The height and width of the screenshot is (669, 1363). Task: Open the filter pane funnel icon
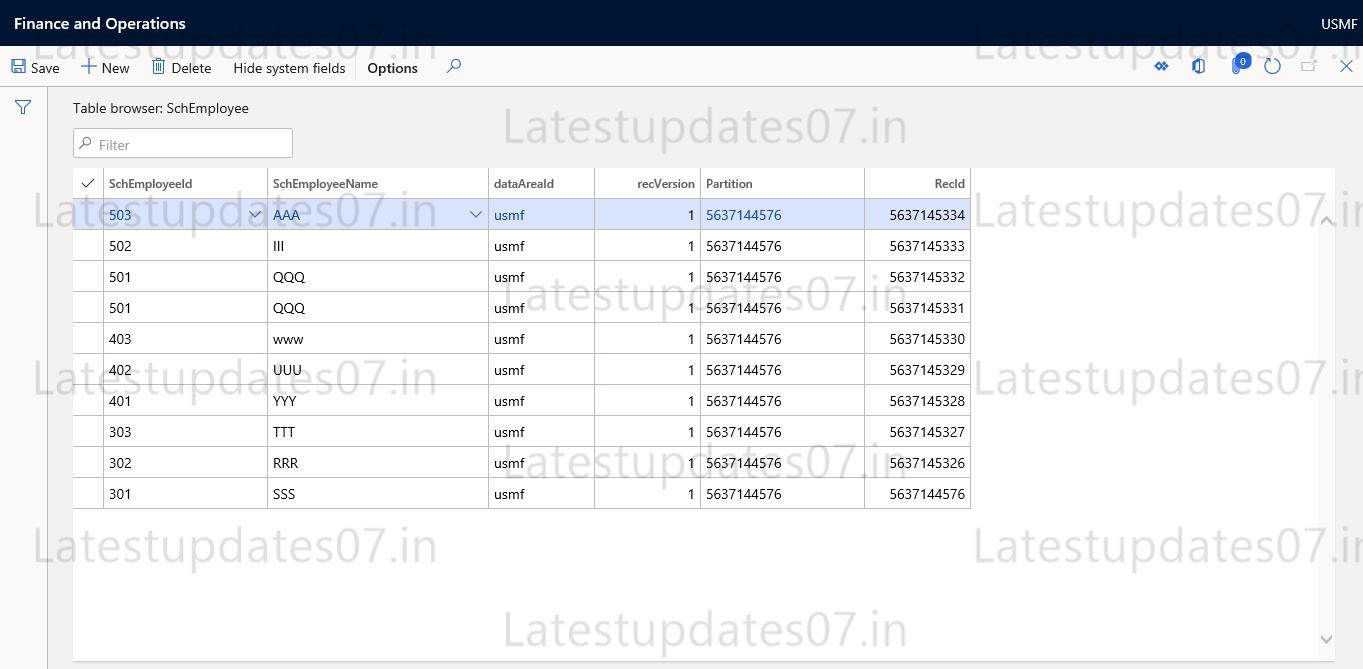point(22,107)
